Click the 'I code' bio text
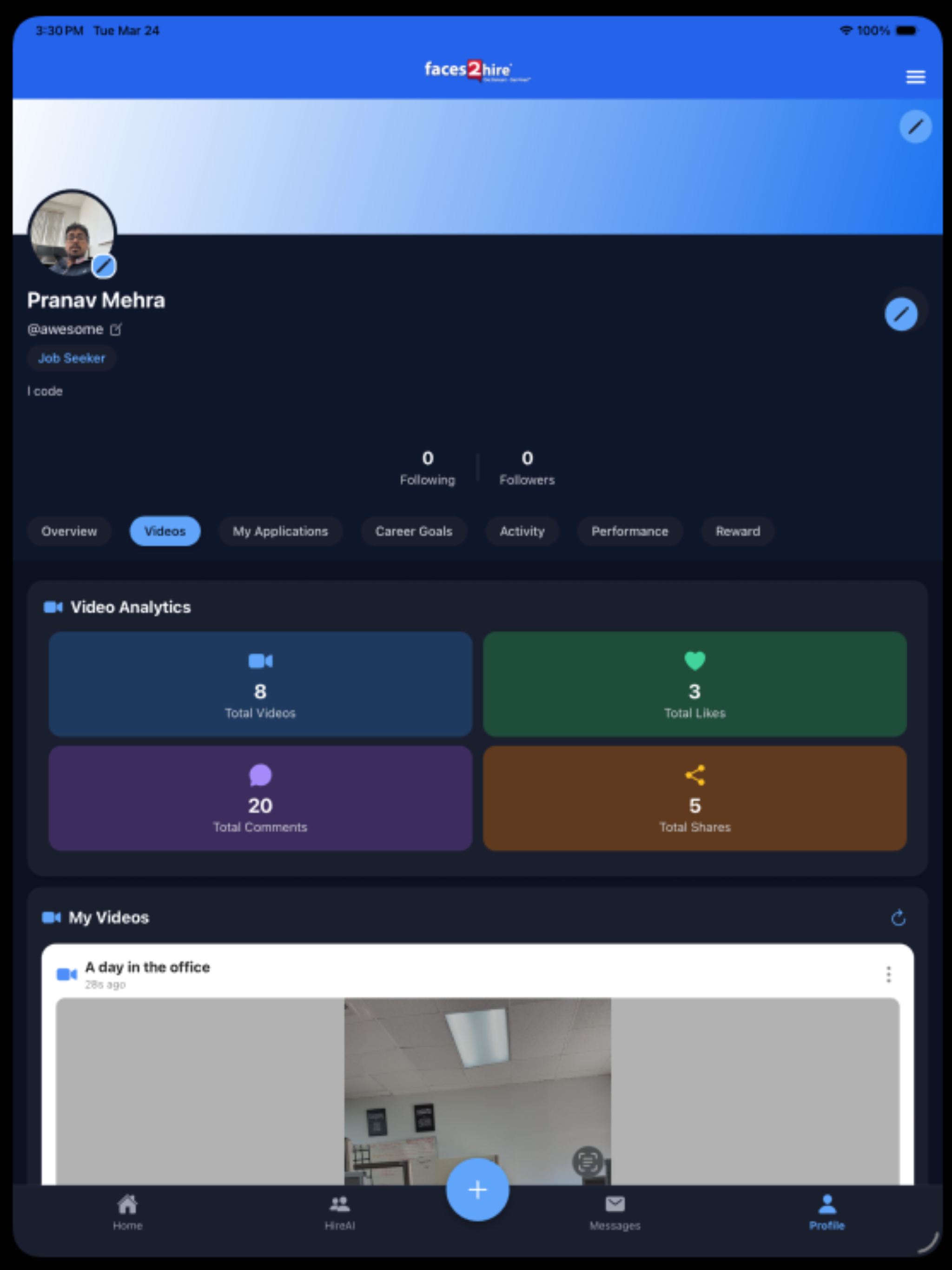Image resolution: width=952 pixels, height=1270 pixels. [45, 391]
